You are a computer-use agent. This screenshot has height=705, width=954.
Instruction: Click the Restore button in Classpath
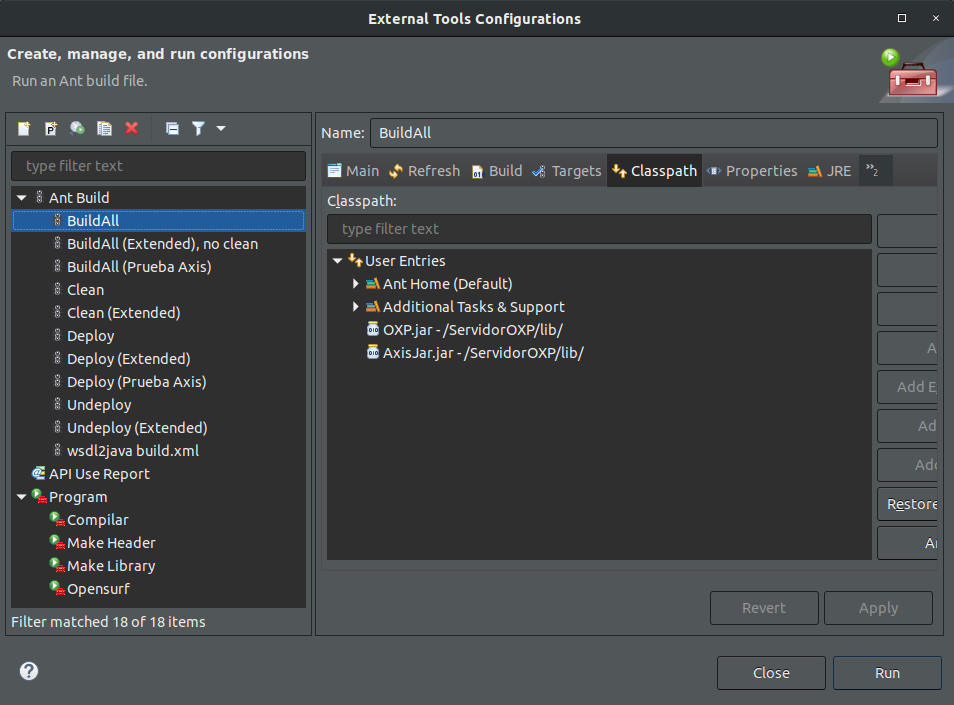point(907,504)
